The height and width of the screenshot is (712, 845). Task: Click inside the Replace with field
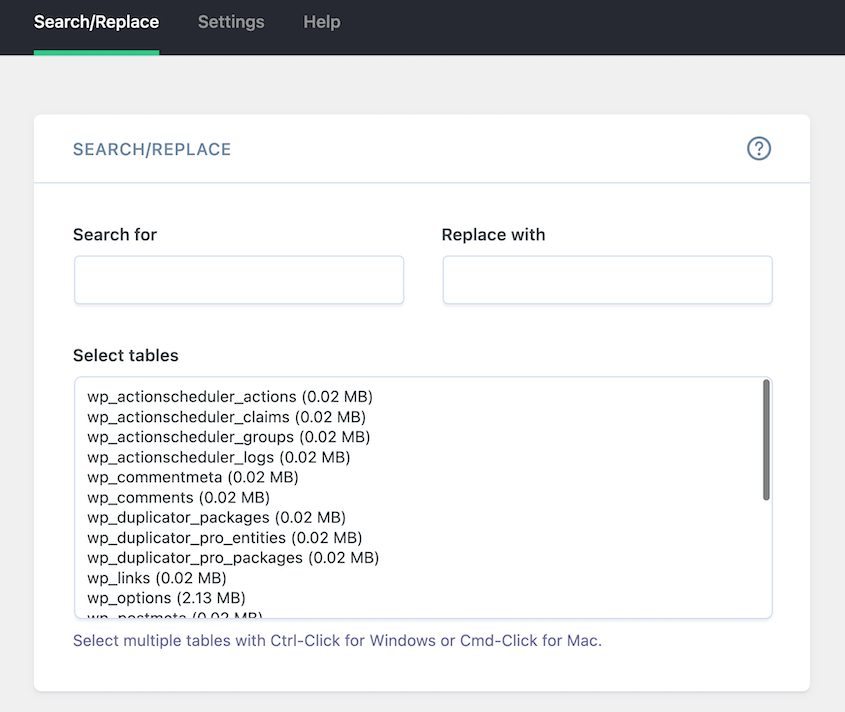[607, 280]
